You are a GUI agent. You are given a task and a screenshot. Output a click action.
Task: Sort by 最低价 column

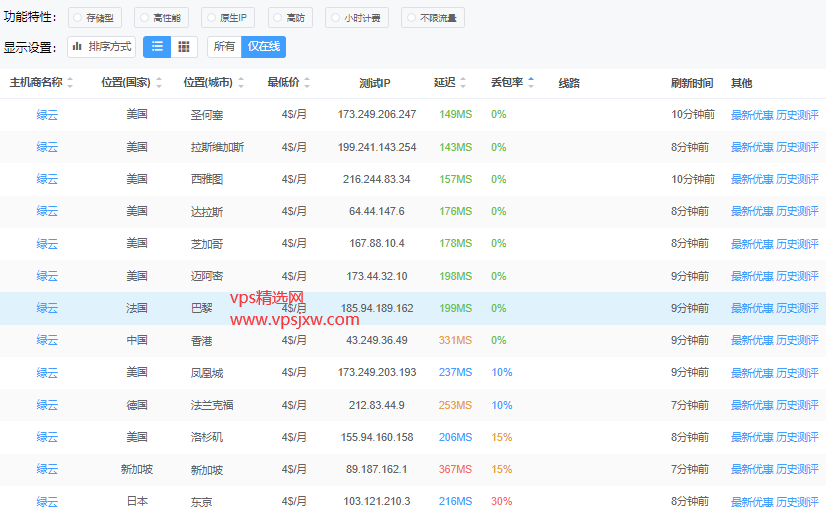point(288,83)
